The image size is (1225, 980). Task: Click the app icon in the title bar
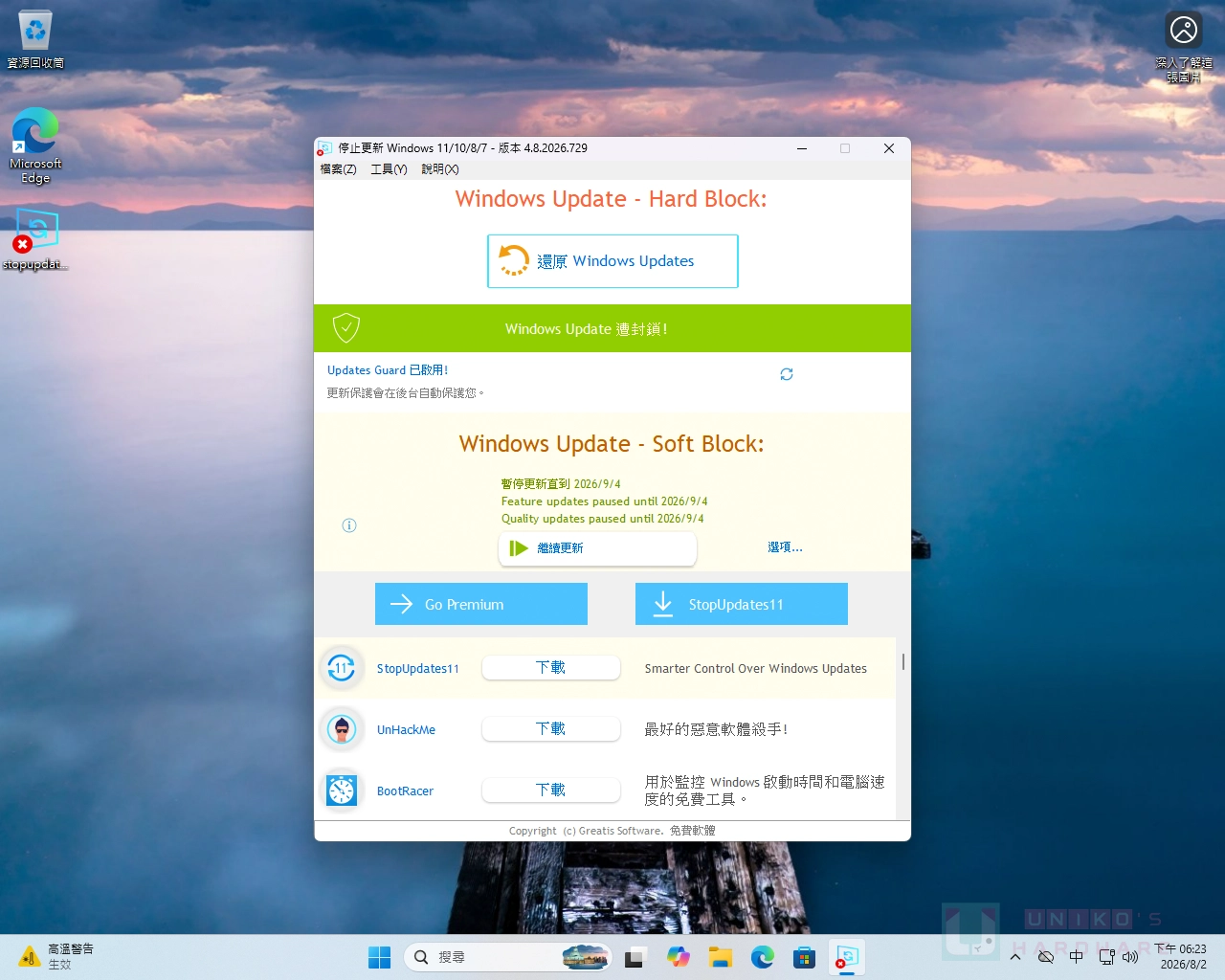324,148
